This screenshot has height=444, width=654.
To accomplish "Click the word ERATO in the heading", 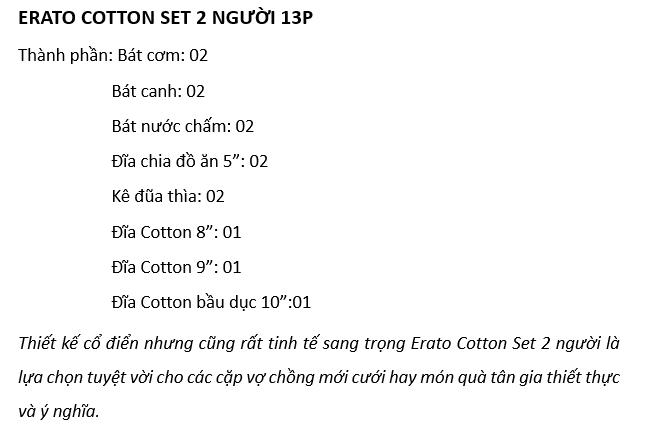I will click(47, 18).
